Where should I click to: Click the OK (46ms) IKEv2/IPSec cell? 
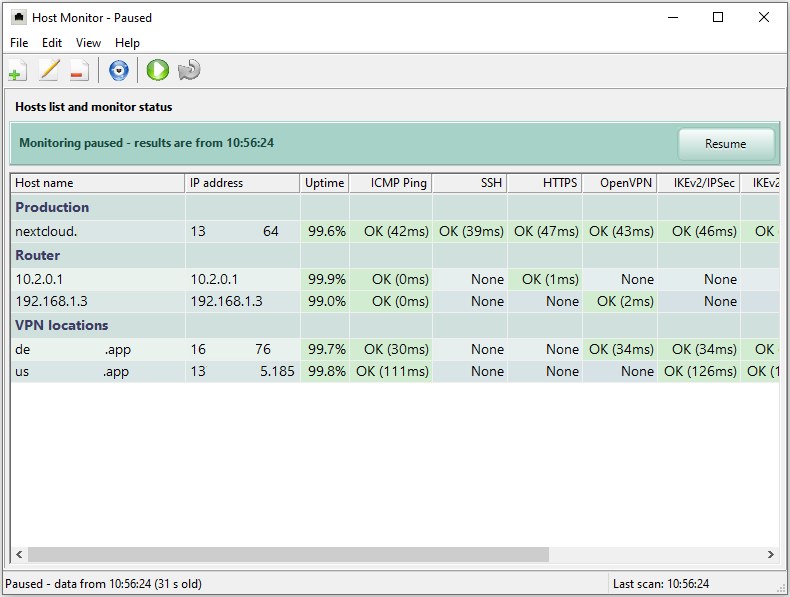click(x=699, y=231)
